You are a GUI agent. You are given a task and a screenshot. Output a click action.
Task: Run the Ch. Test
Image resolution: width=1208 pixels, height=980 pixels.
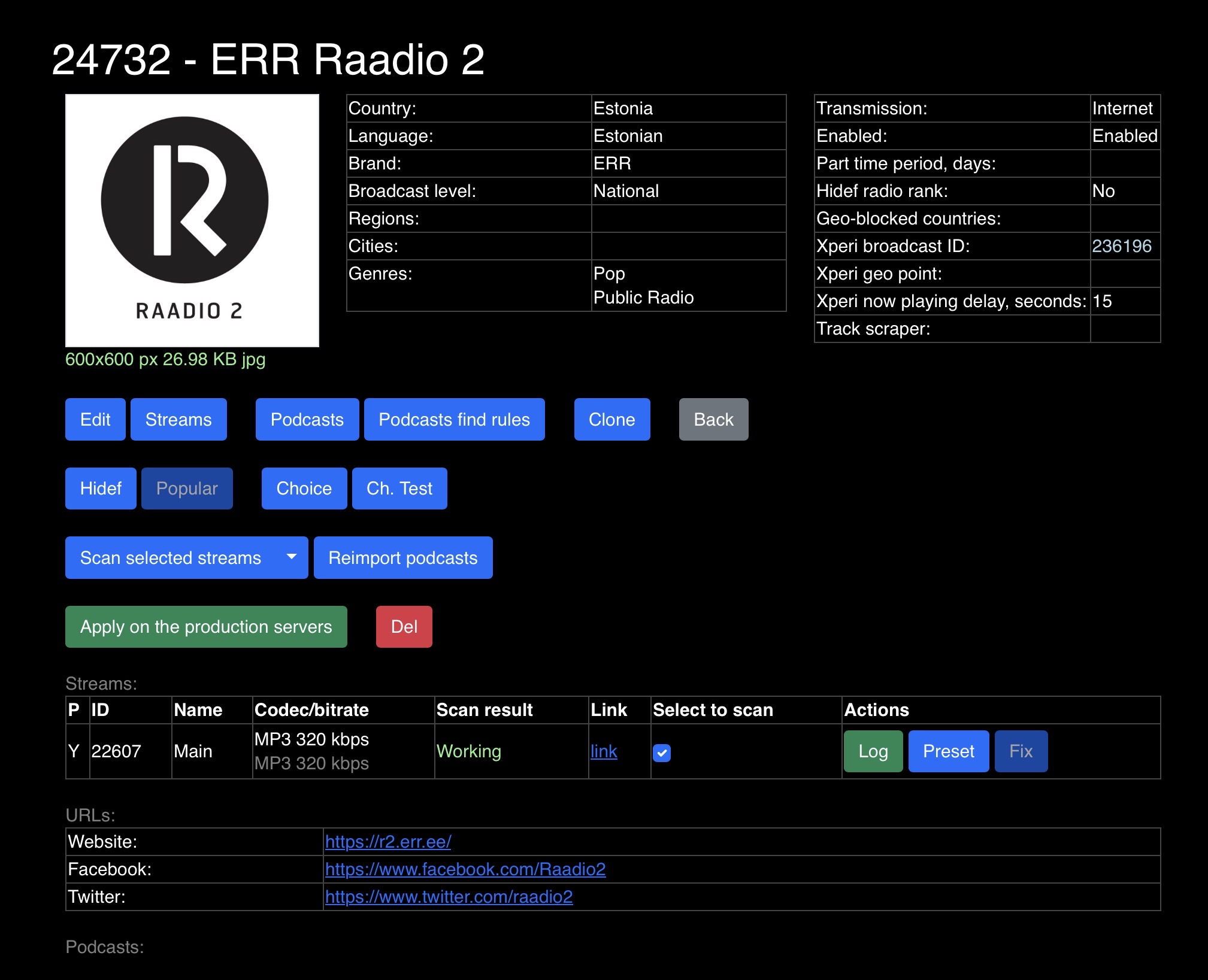click(399, 489)
